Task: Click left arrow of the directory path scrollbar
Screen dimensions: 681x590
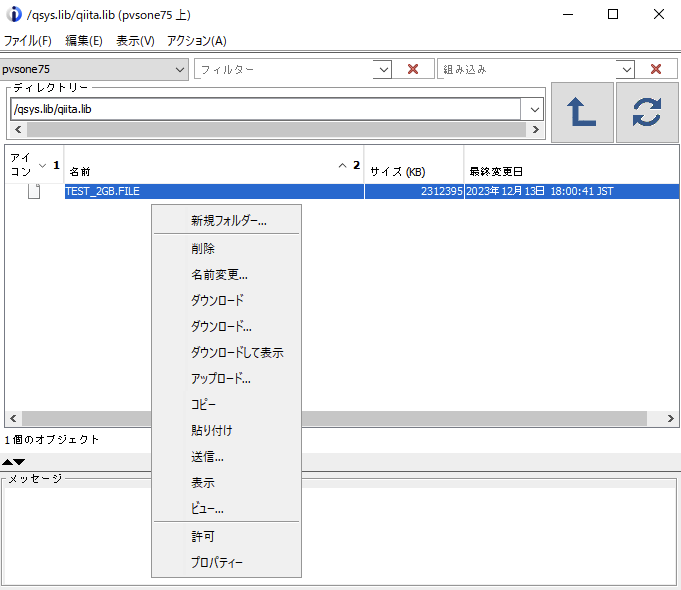Action: pos(18,129)
